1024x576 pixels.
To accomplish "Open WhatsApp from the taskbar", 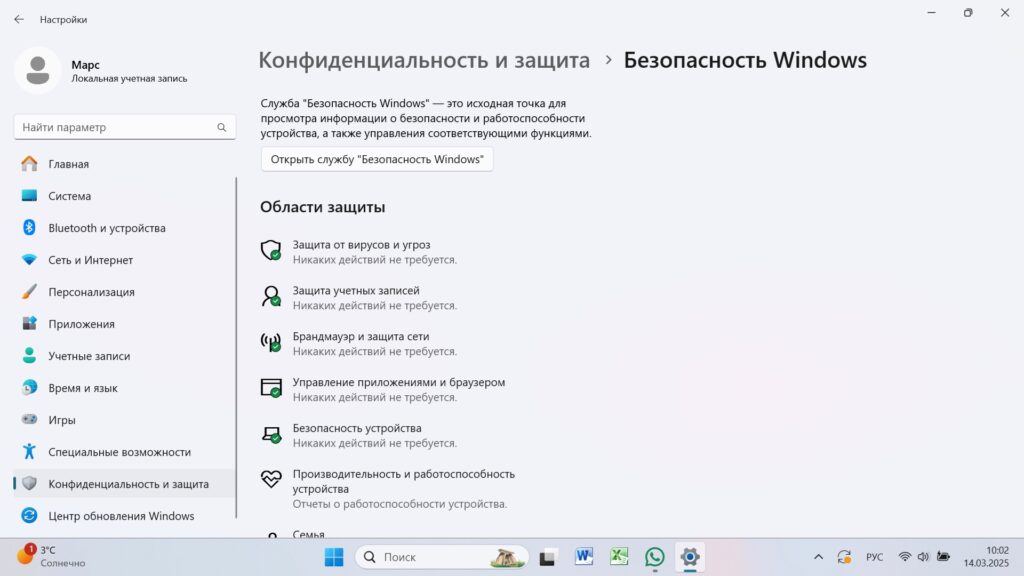I will pyautogui.click(x=654, y=557).
